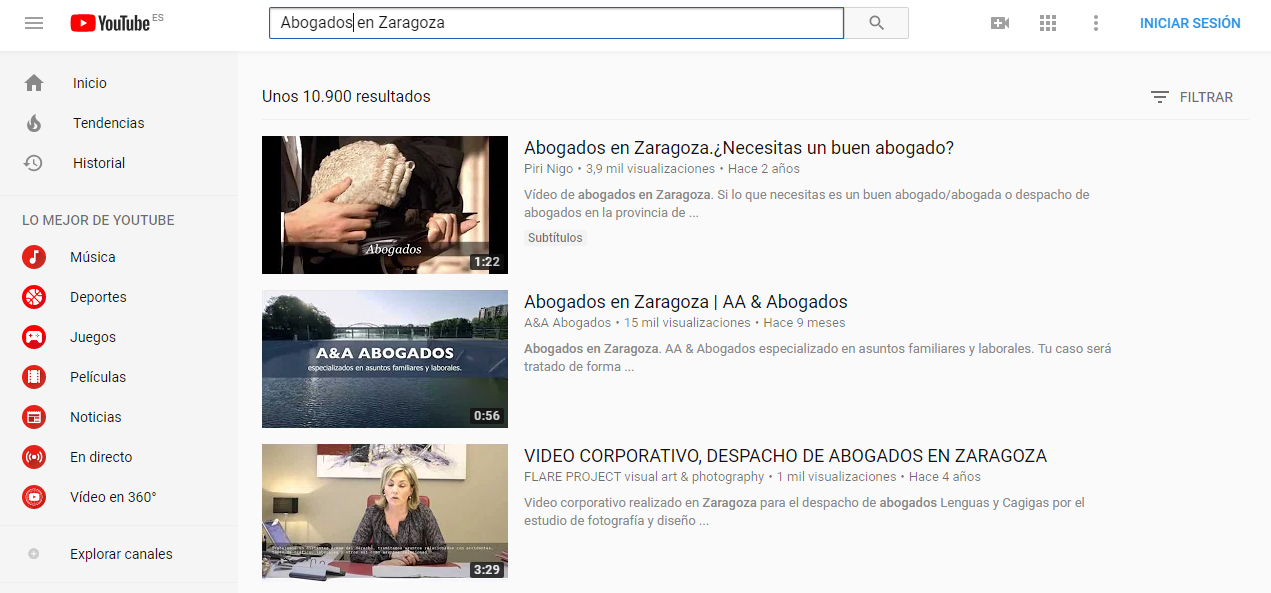Open the three-dot settings menu
The image size is (1271, 593).
point(1096,22)
